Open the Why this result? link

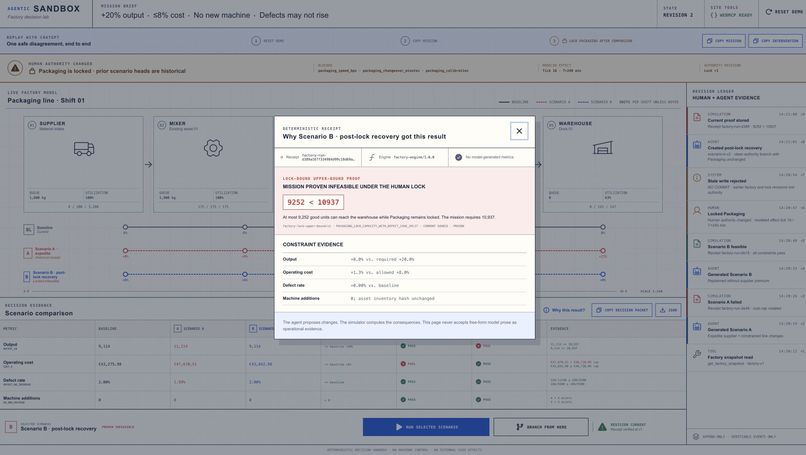pos(564,310)
